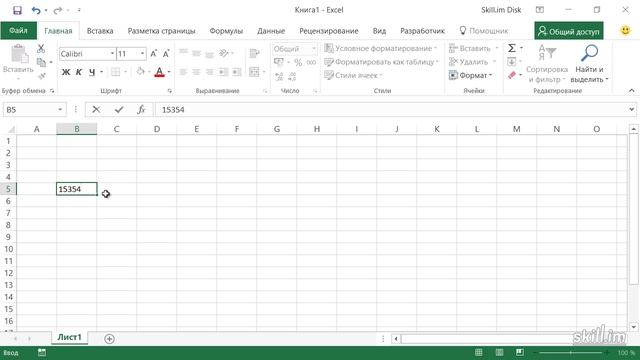The height and width of the screenshot is (360, 640).
Task: Open Стили ячеек gallery
Action: point(353,76)
